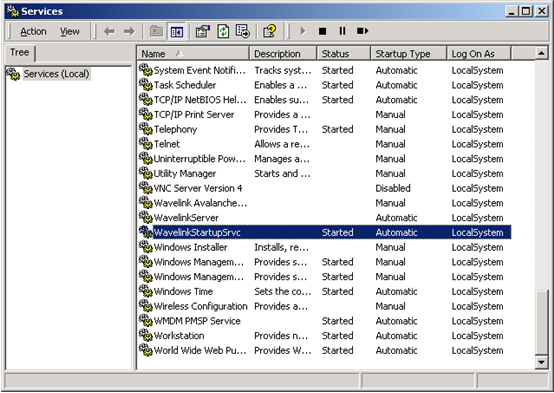Click the Refresh toolbar icon
Screen dimensions: 554x393
[223, 31]
